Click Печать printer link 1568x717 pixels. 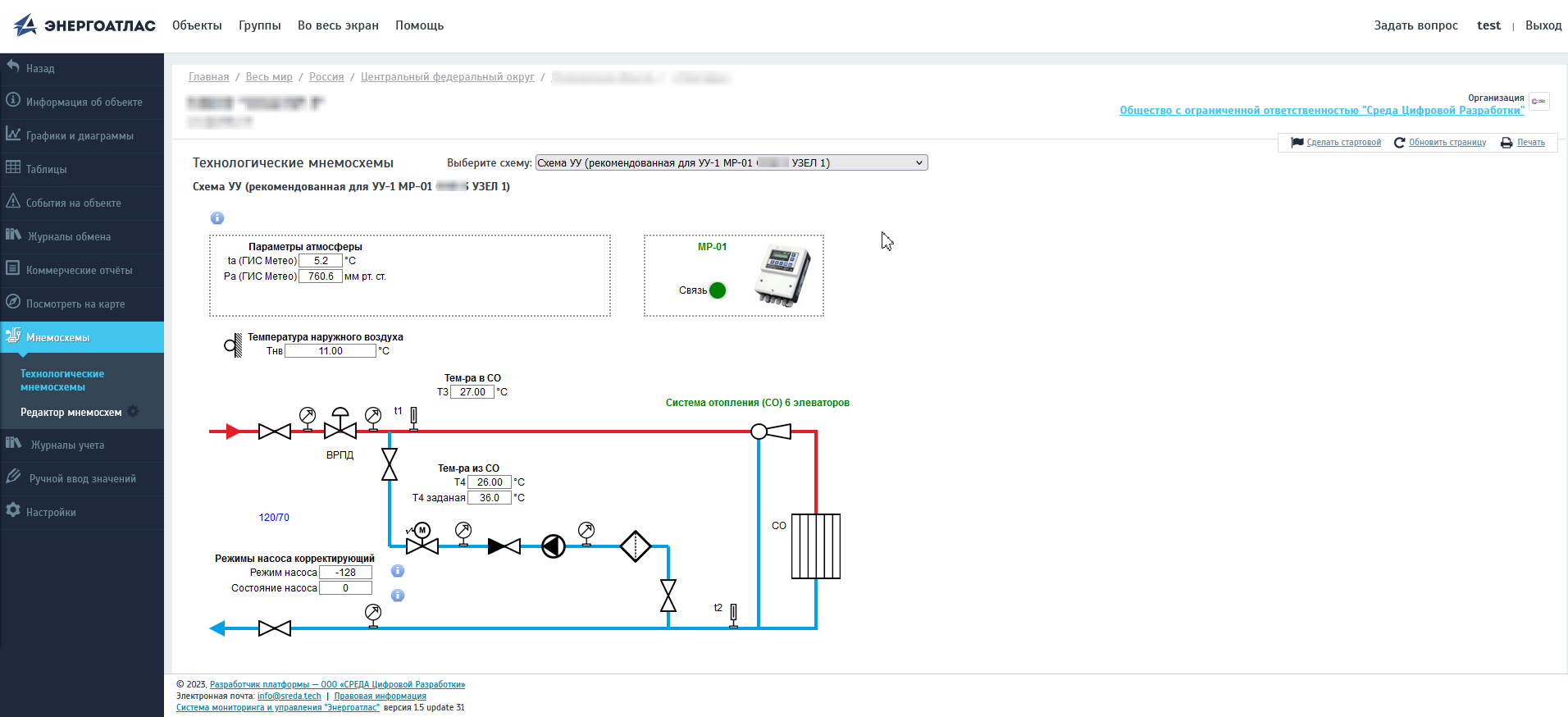click(1523, 142)
